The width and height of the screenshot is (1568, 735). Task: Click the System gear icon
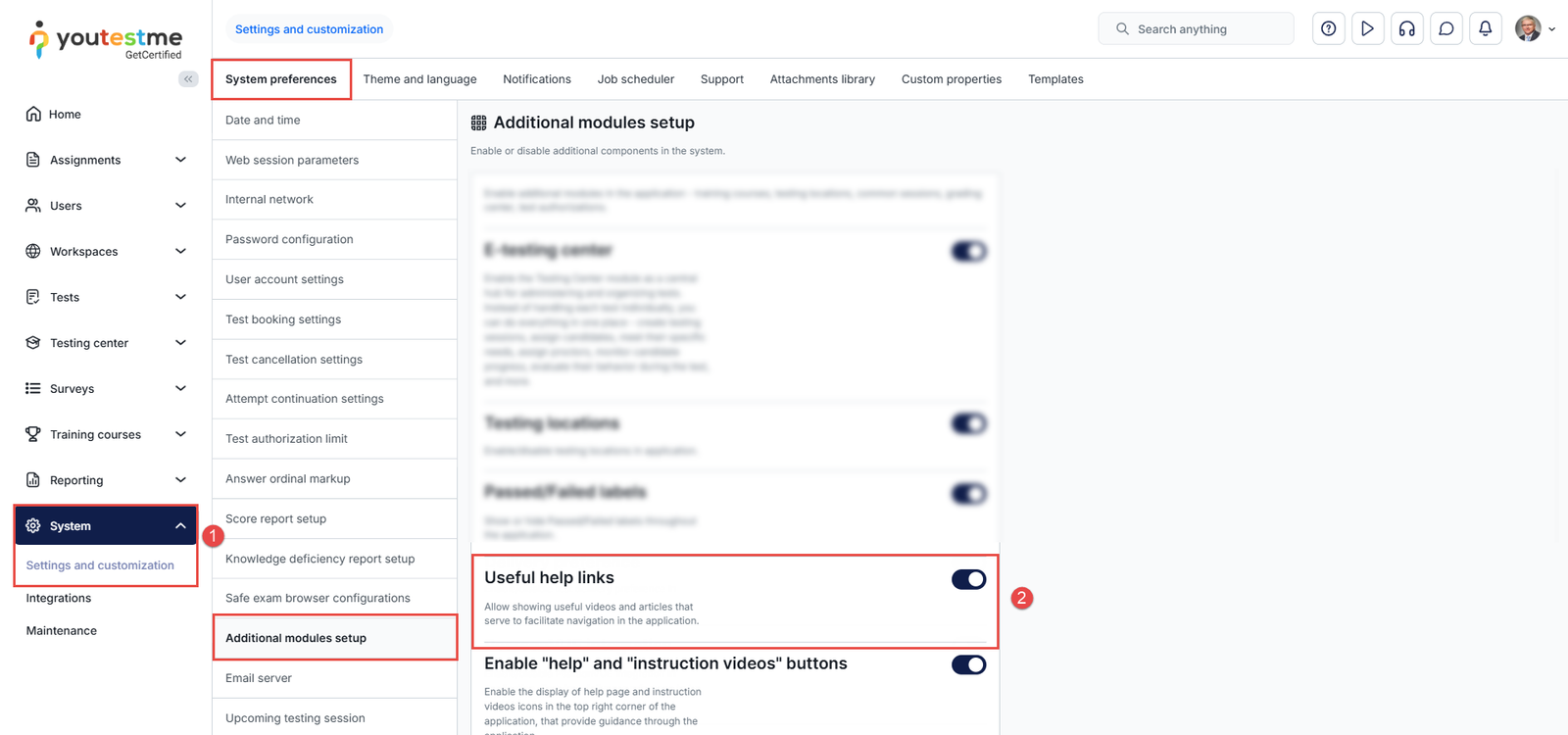tap(33, 525)
